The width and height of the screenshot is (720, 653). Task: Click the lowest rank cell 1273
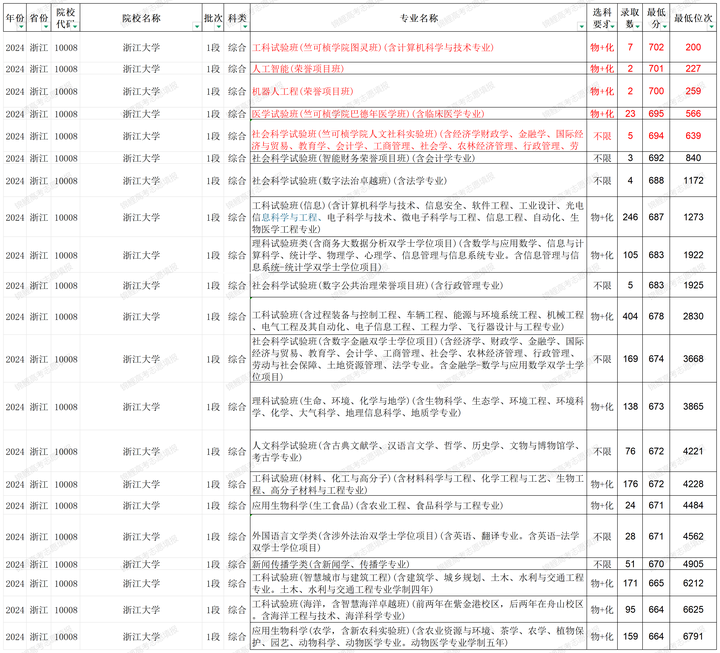693,217
